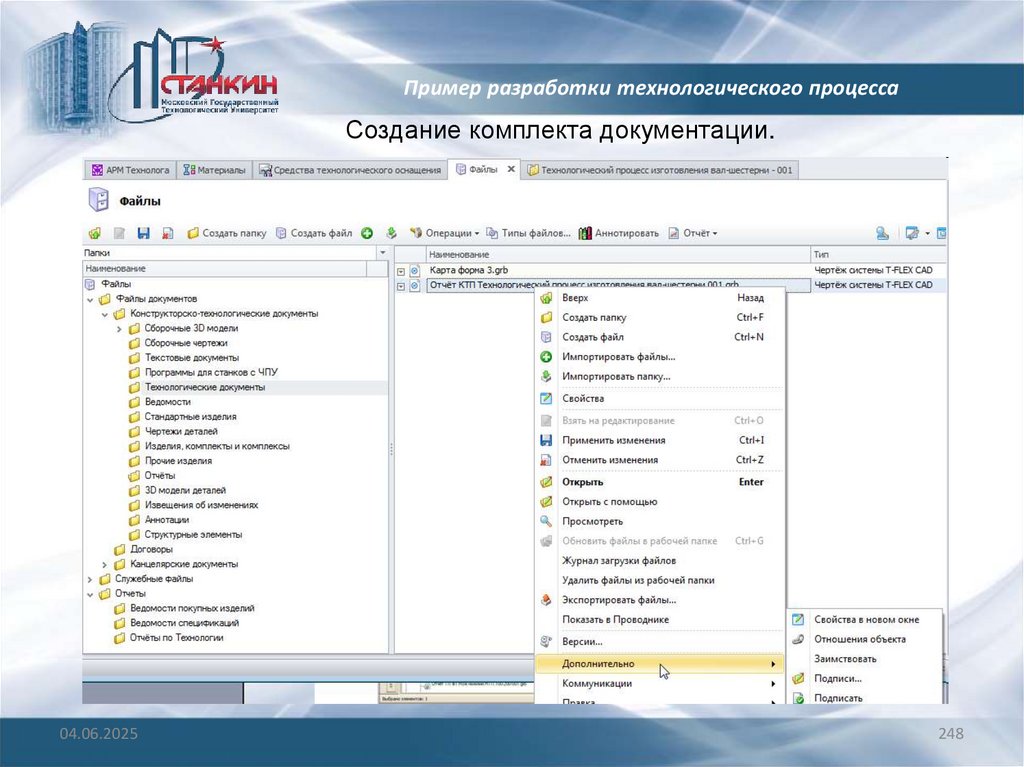Click the file icon in Отчёт КТП row
Image resolution: width=1024 pixels, height=767 pixels.
pos(415,286)
